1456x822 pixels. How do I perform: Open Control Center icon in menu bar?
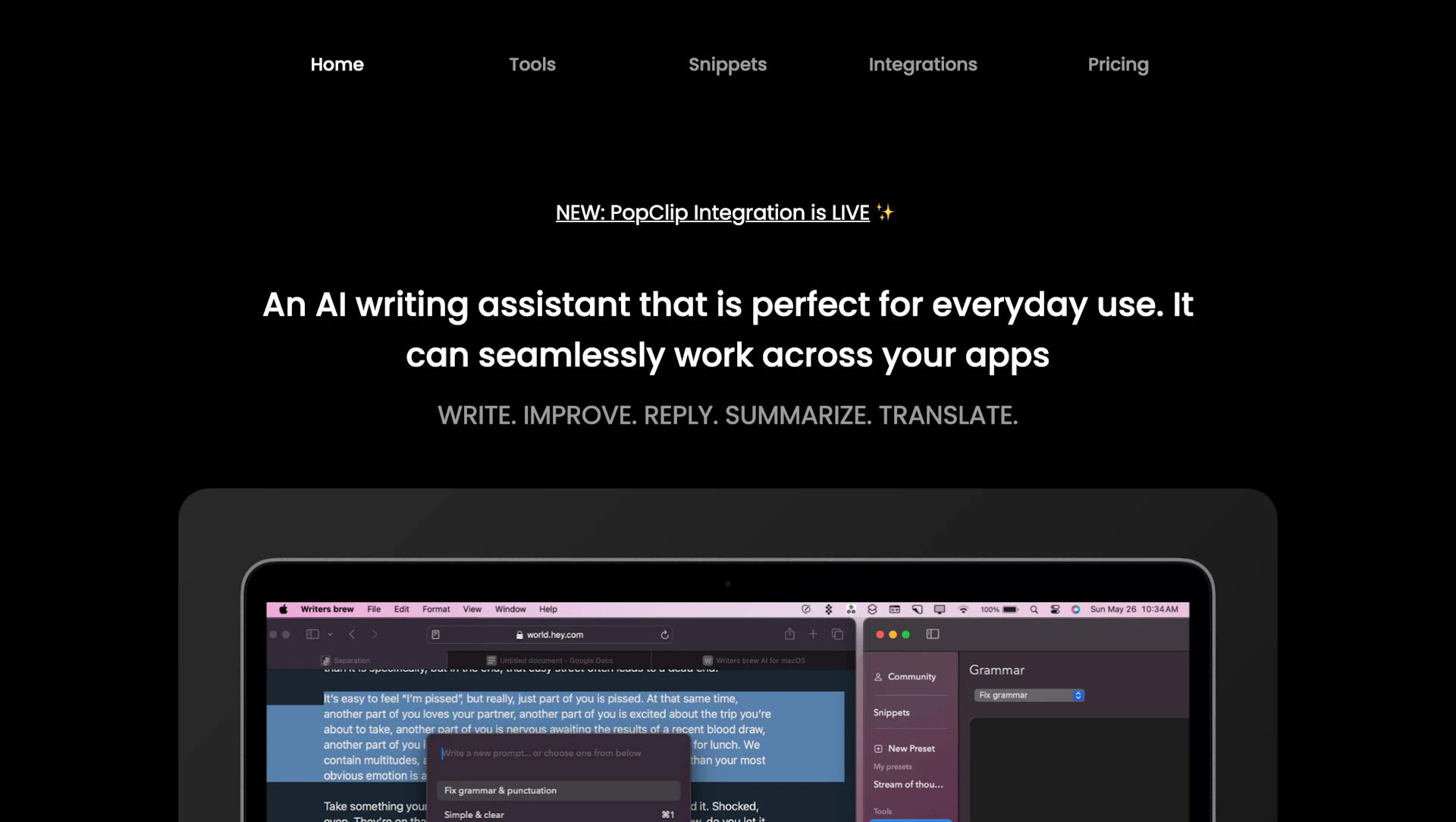pyautogui.click(x=1055, y=609)
